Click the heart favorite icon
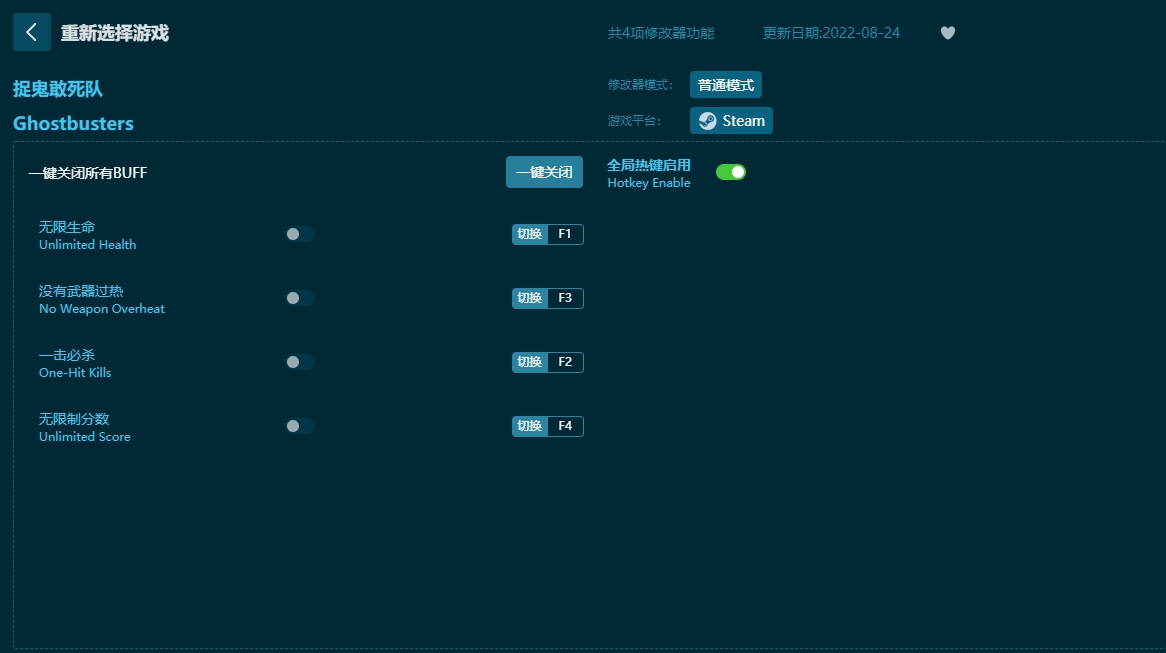 click(x=947, y=33)
